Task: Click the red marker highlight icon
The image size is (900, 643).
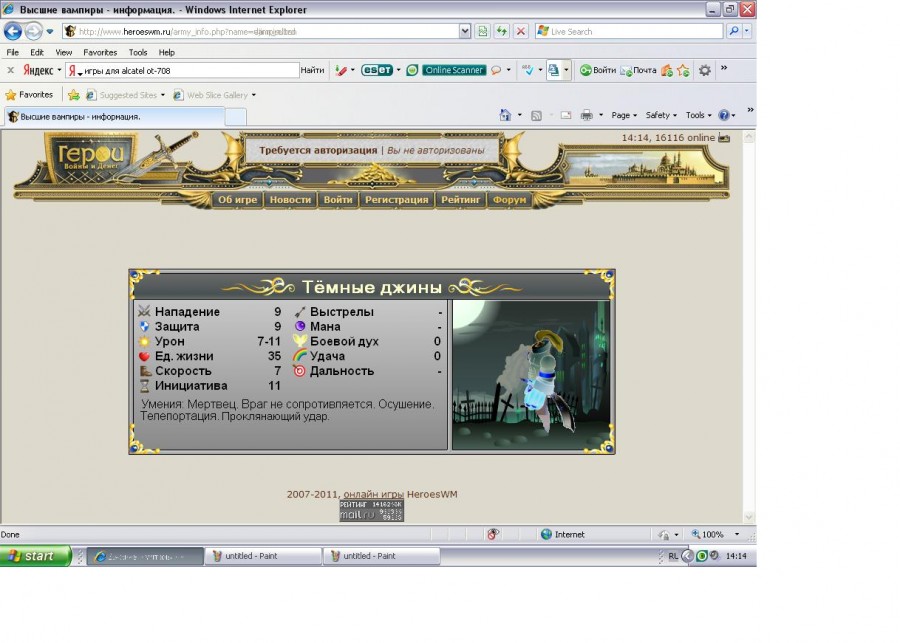Action: click(341, 70)
